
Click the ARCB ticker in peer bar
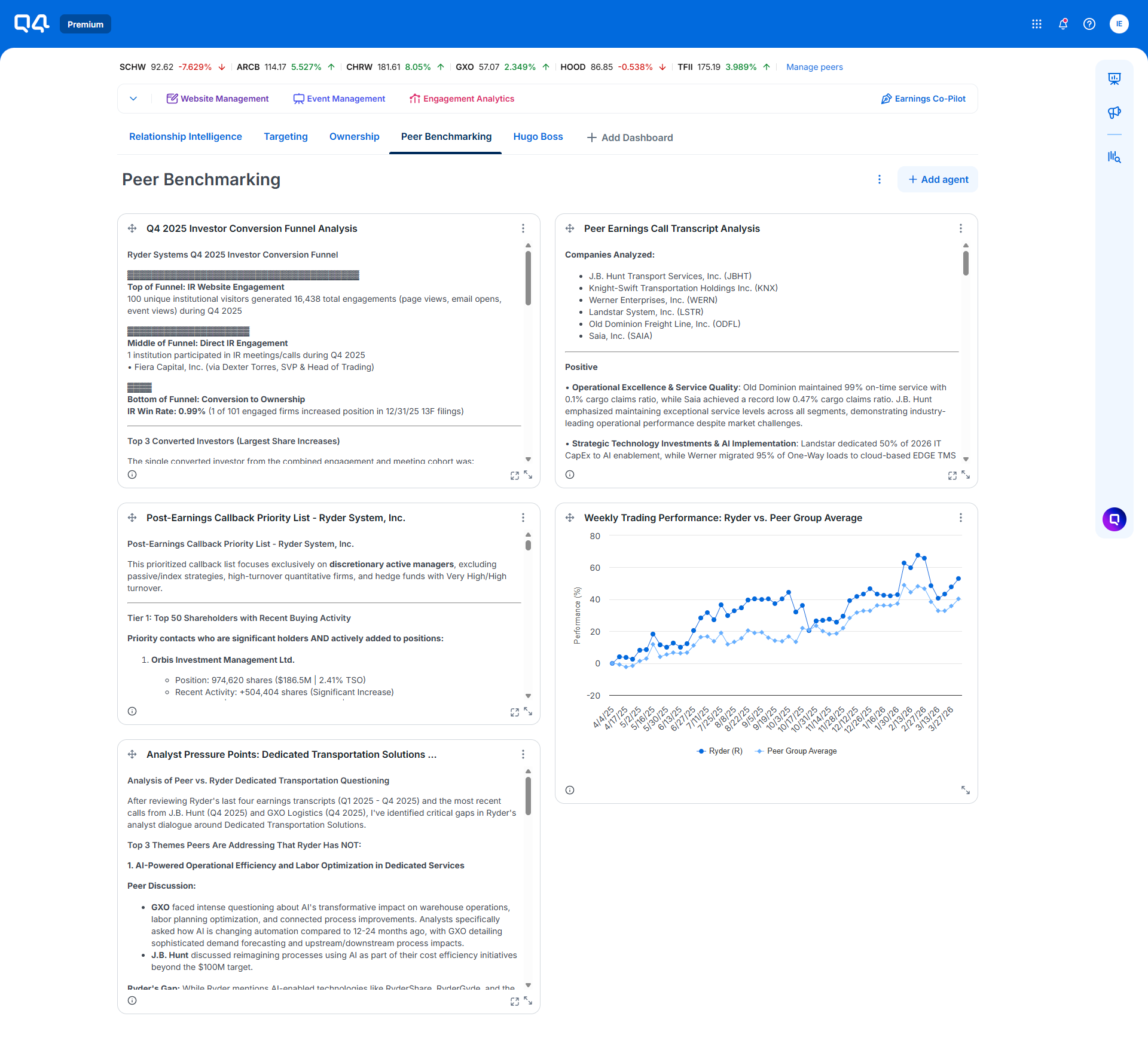tap(286, 67)
